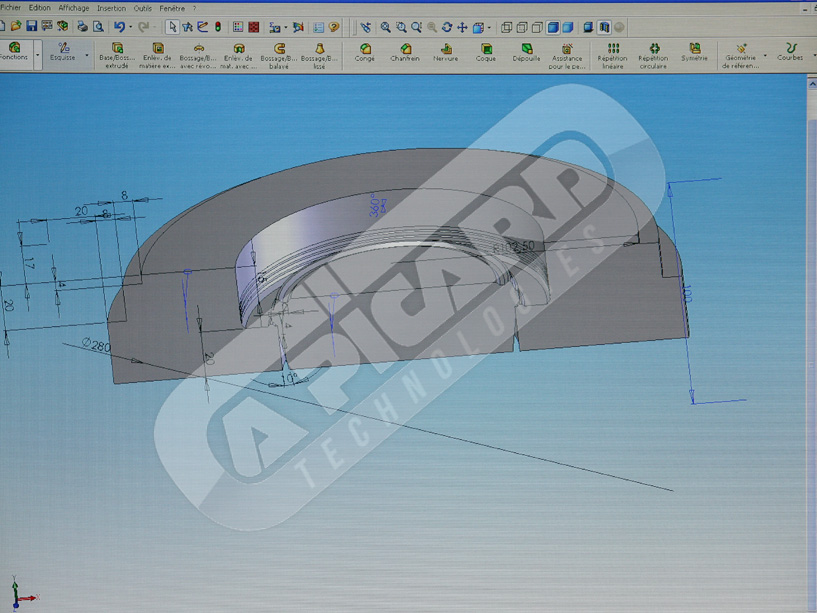Open the print preview
This screenshot has height=613, width=817.
tap(98, 27)
